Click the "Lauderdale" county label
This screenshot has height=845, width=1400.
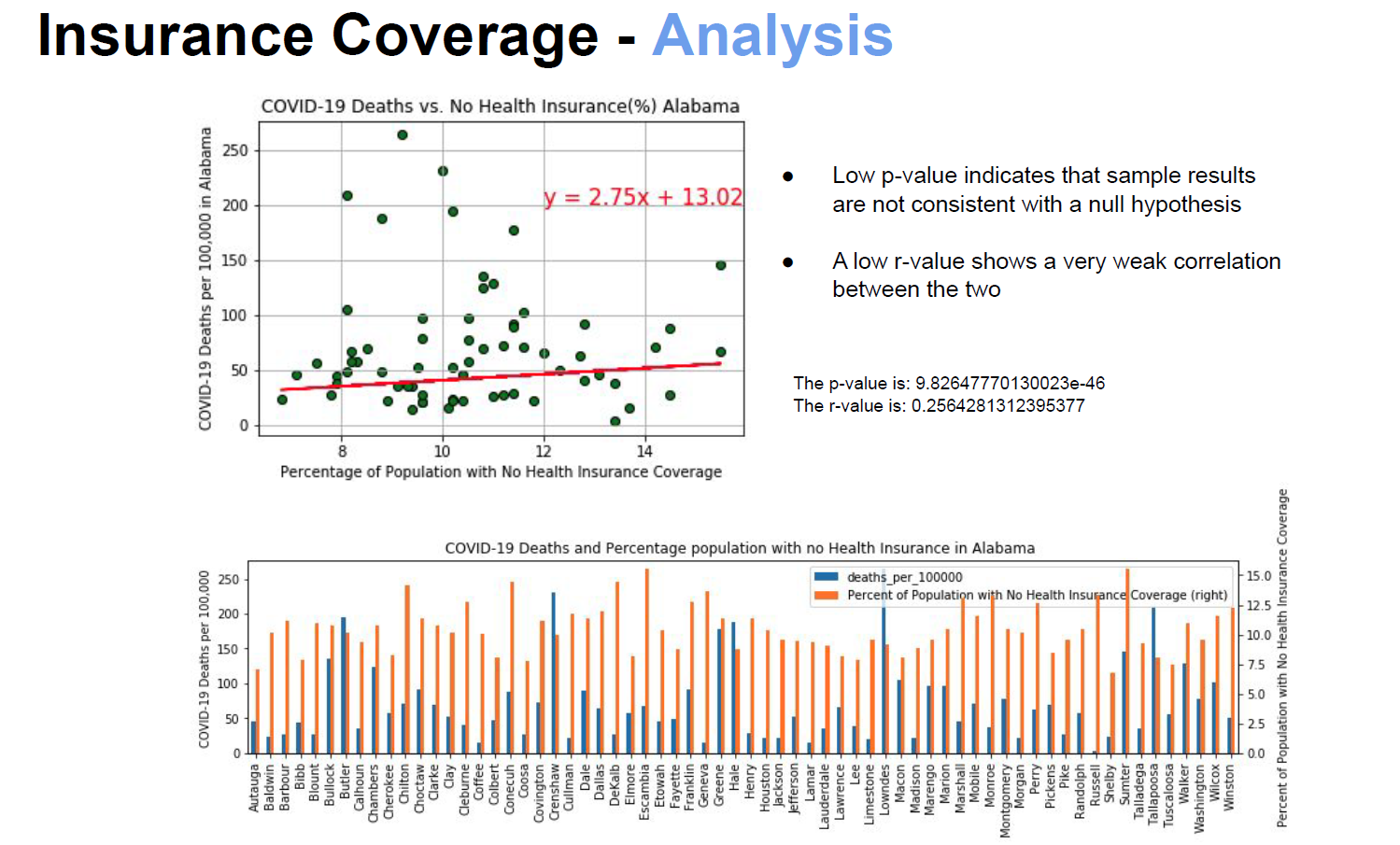pyautogui.click(x=824, y=796)
